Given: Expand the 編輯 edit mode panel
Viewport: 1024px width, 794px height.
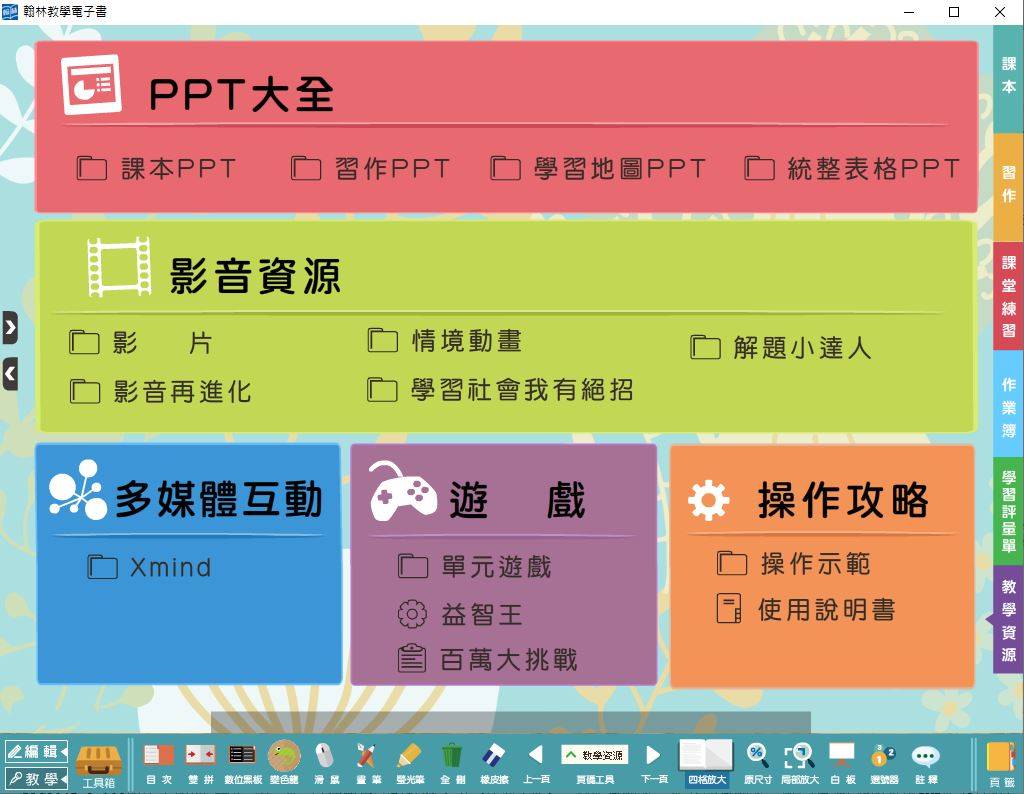Looking at the screenshot, I should 36,752.
